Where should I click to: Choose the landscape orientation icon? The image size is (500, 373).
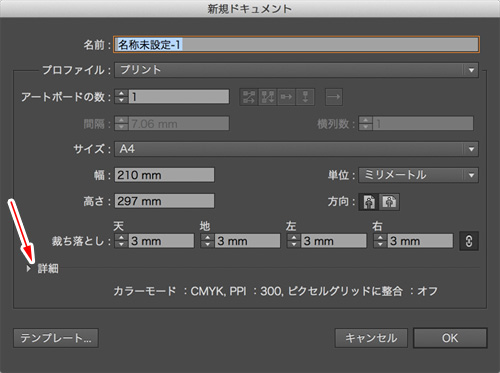tap(389, 202)
